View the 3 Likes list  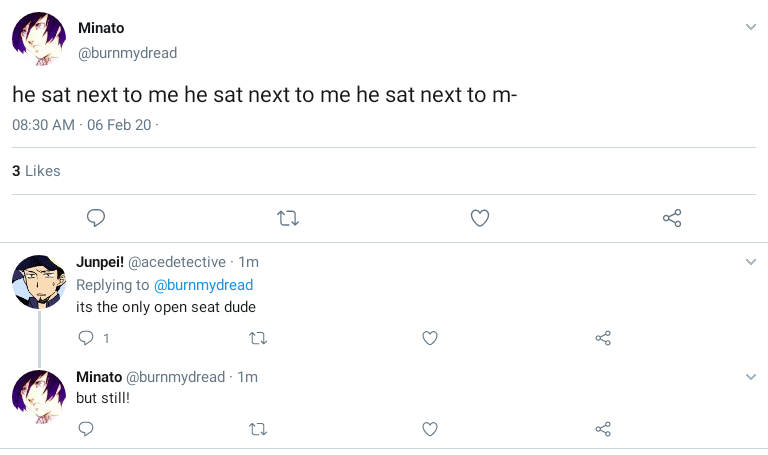(36, 171)
